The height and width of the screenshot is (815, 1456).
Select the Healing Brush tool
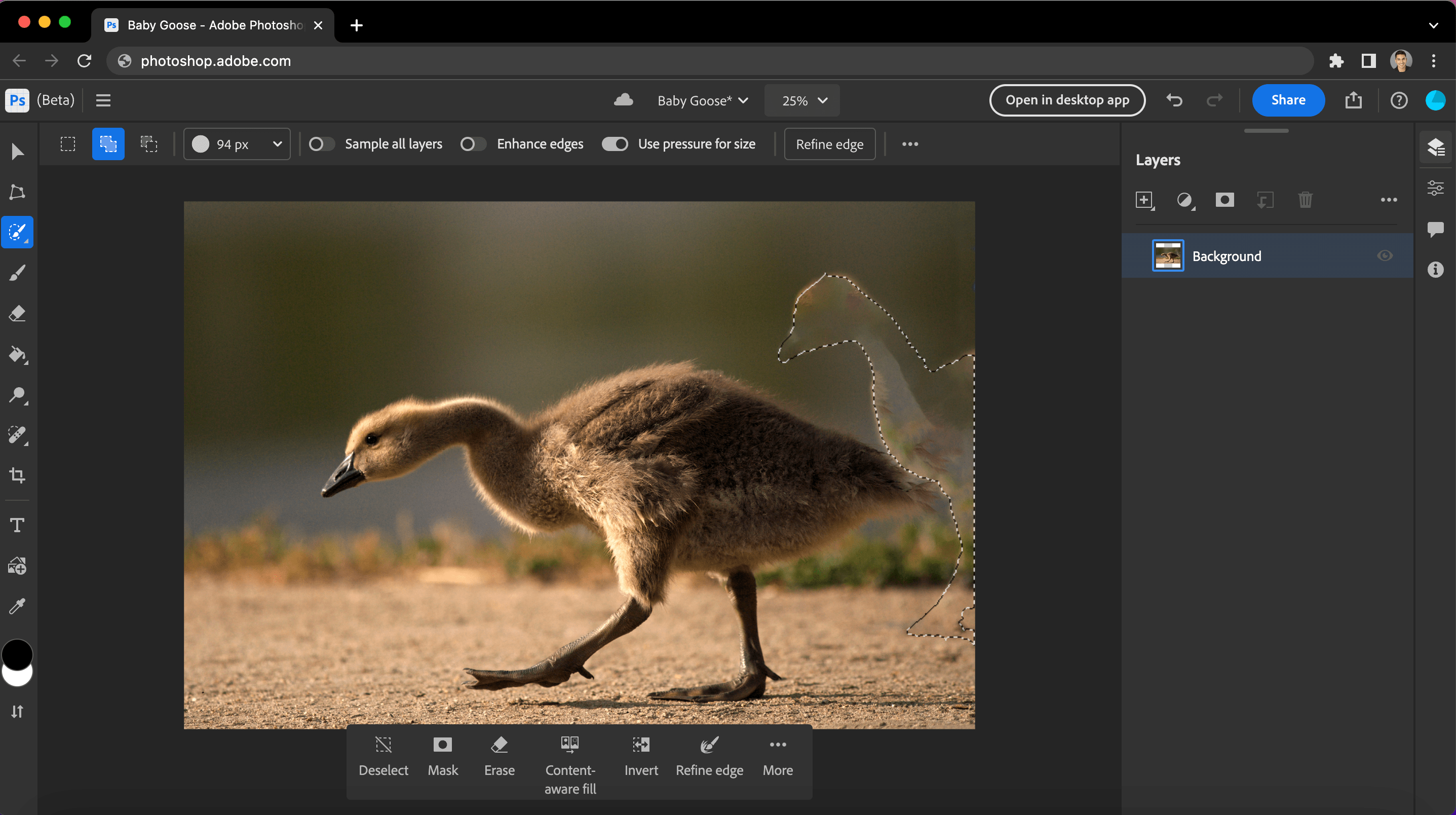(18, 434)
